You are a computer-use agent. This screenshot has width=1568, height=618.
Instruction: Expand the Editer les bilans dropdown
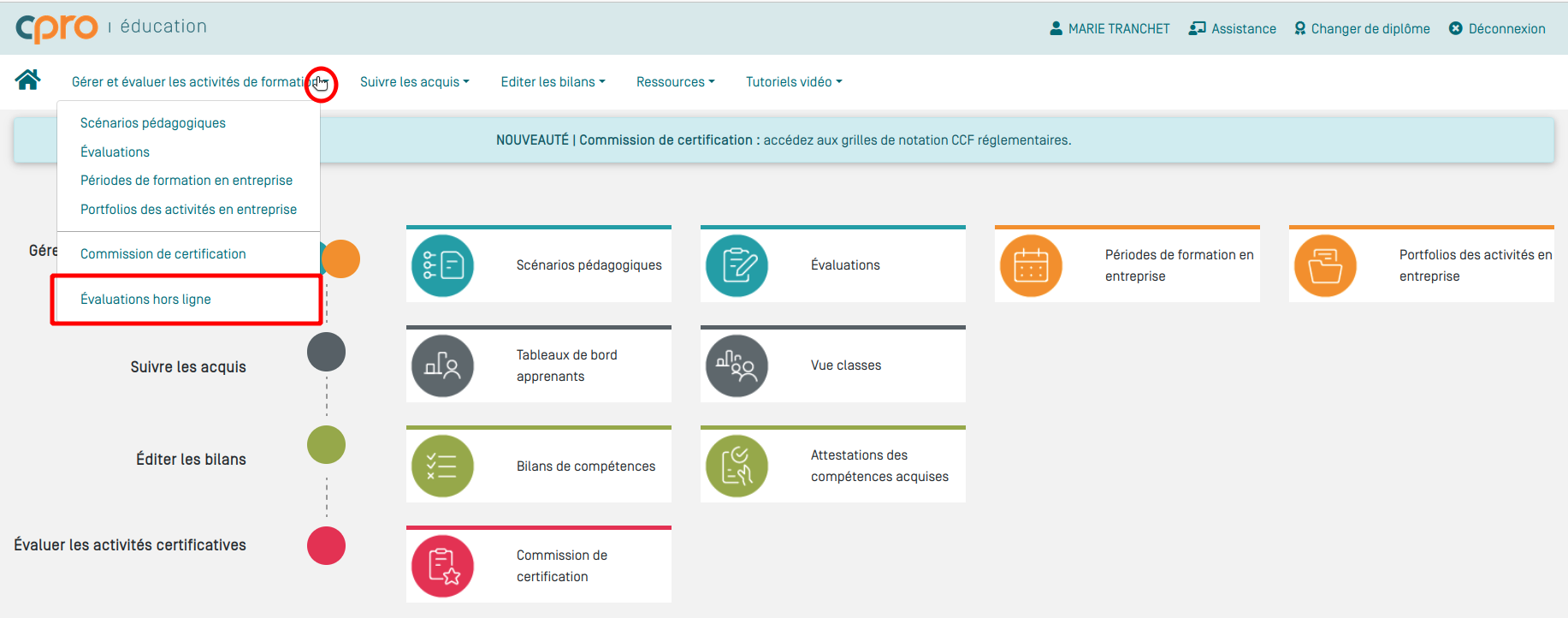click(553, 82)
